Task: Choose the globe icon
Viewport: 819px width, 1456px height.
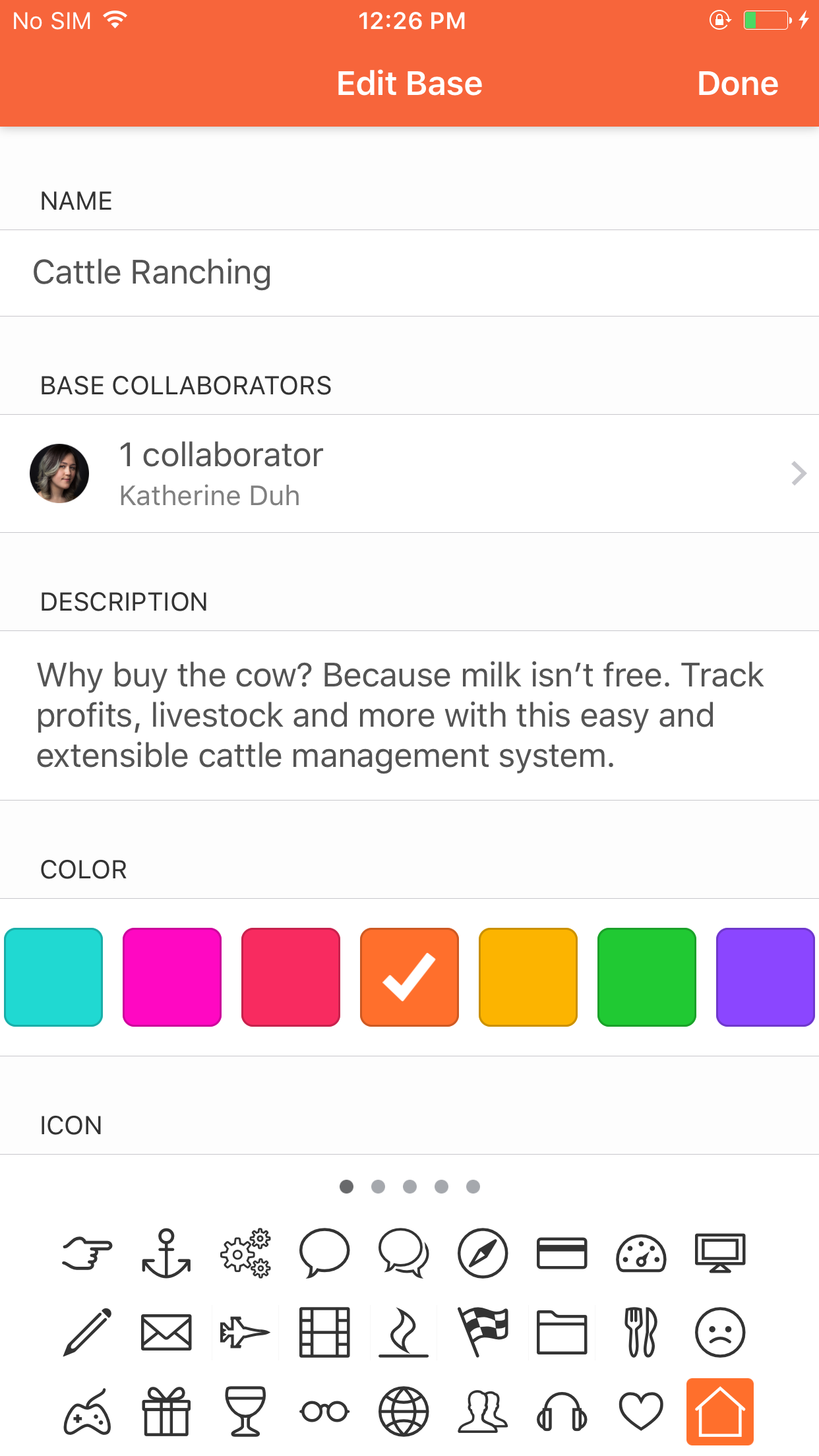Action: (403, 1410)
